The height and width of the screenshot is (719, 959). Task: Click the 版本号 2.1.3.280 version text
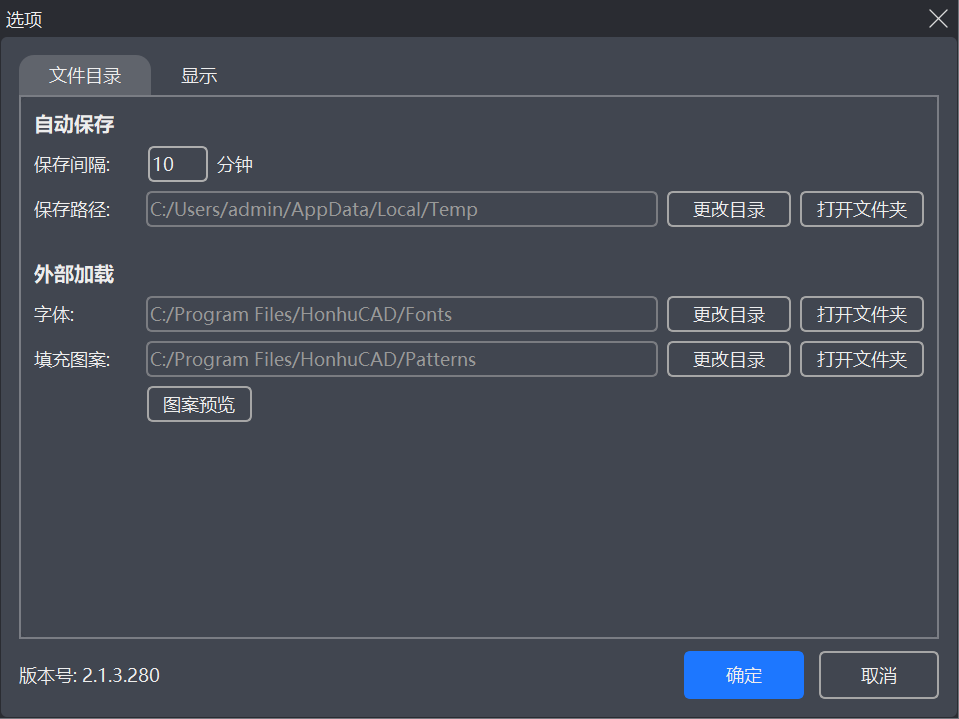click(x=89, y=675)
